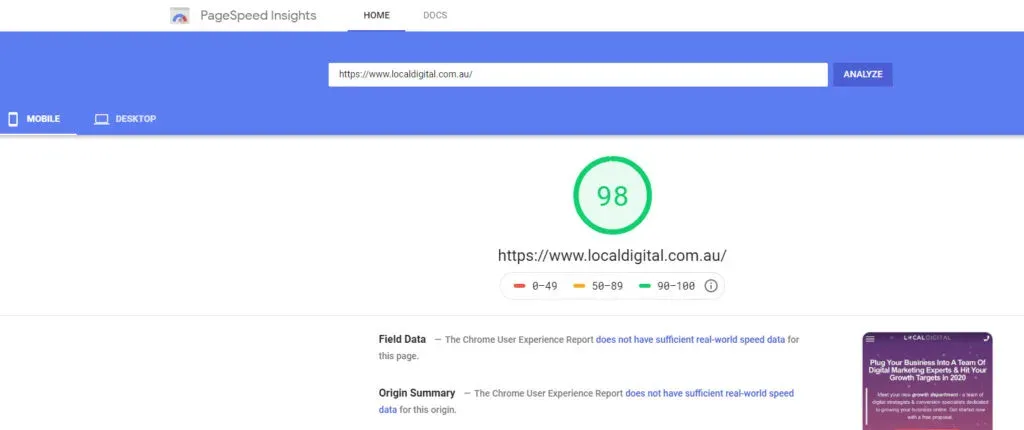1024x430 pixels.
Task: Open the Origin Summary insufficient speed data link
Action: (586, 401)
